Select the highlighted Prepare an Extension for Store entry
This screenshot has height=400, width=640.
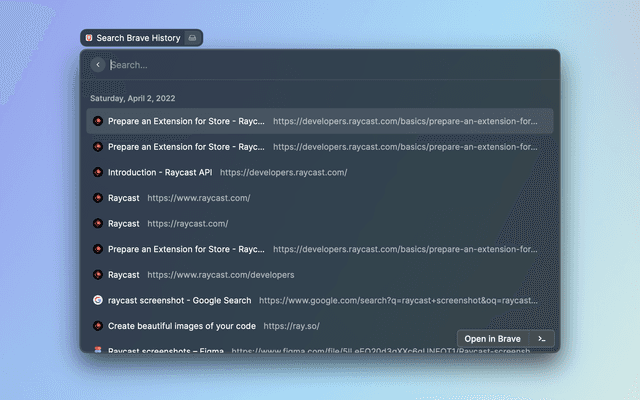[320, 121]
